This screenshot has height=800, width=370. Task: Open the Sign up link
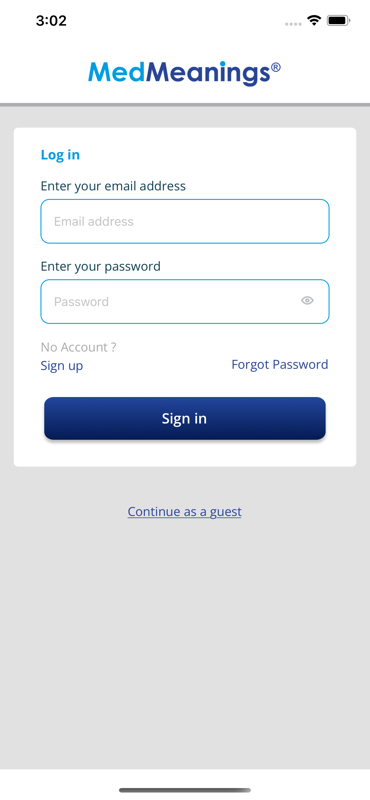point(62,366)
